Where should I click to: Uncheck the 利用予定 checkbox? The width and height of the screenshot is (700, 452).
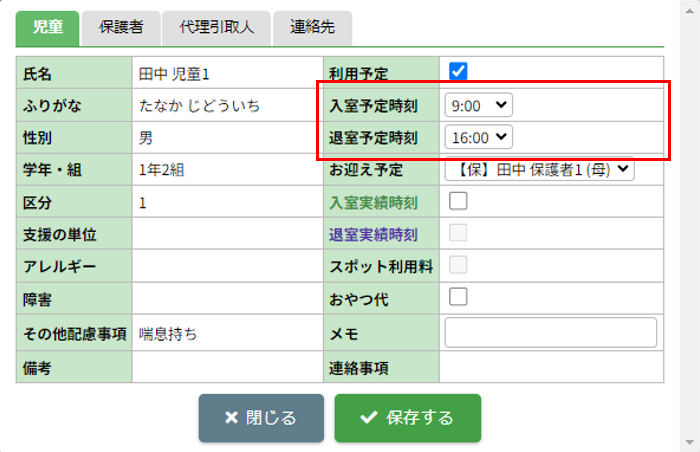(x=458, y=71)
